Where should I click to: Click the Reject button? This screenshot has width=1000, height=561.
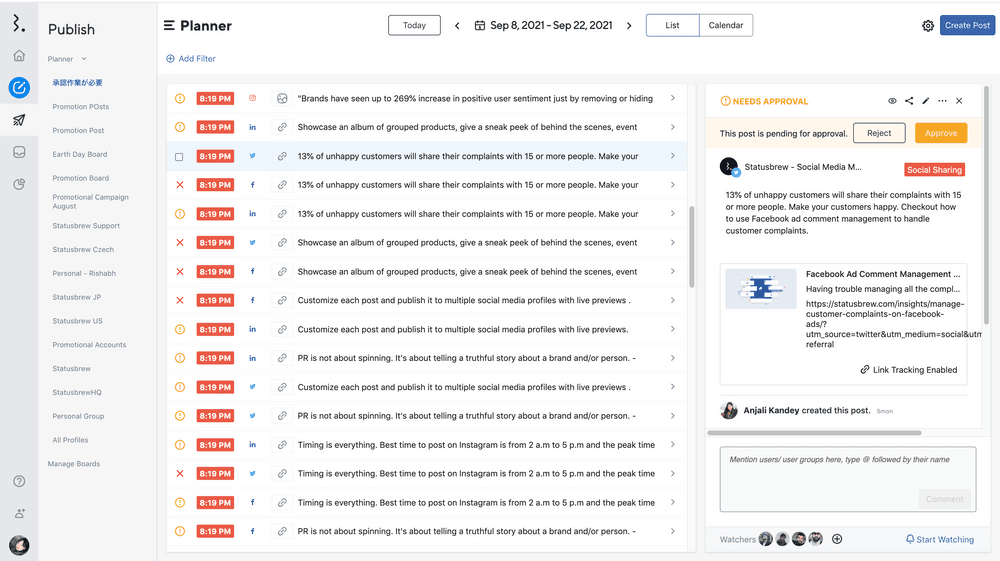click(879, 133)
